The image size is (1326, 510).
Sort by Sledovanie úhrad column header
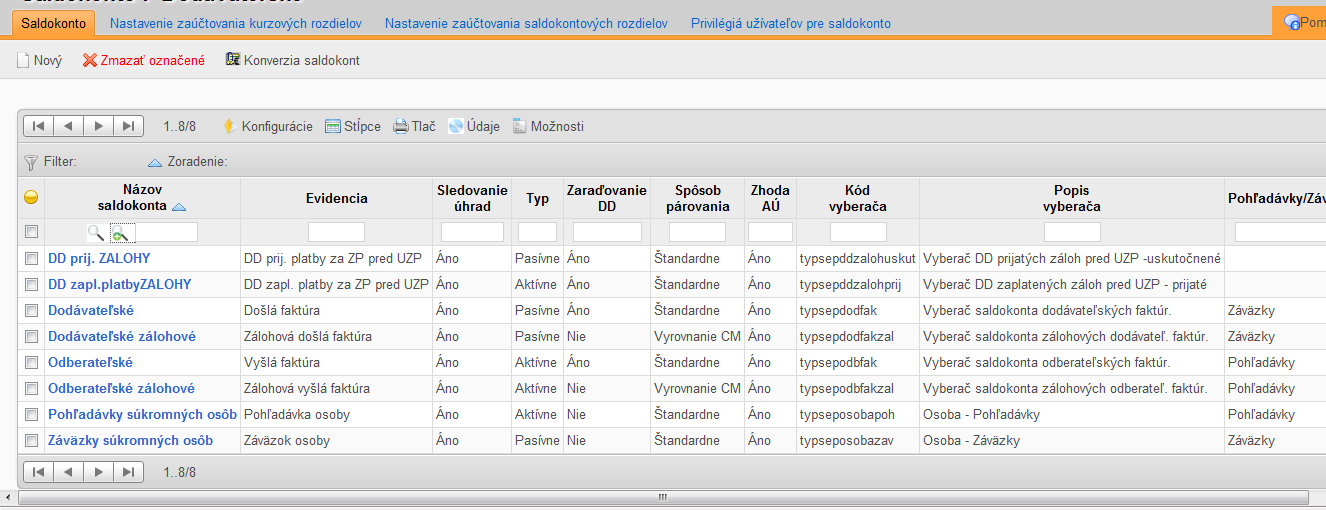(472, 198)
